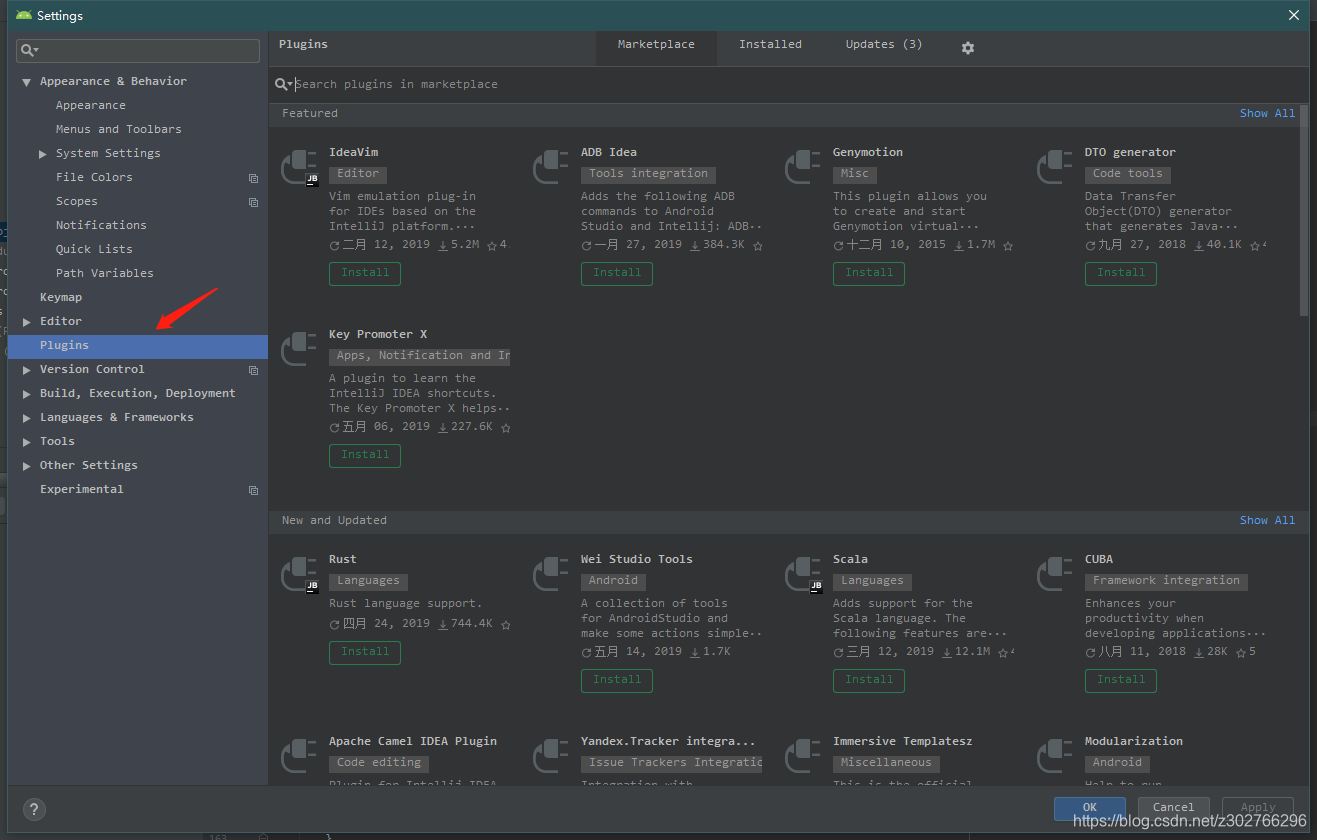Click the Yandex.Tracker plugin icon
This screenshot has width=1317, height=840.
(551, 756)
